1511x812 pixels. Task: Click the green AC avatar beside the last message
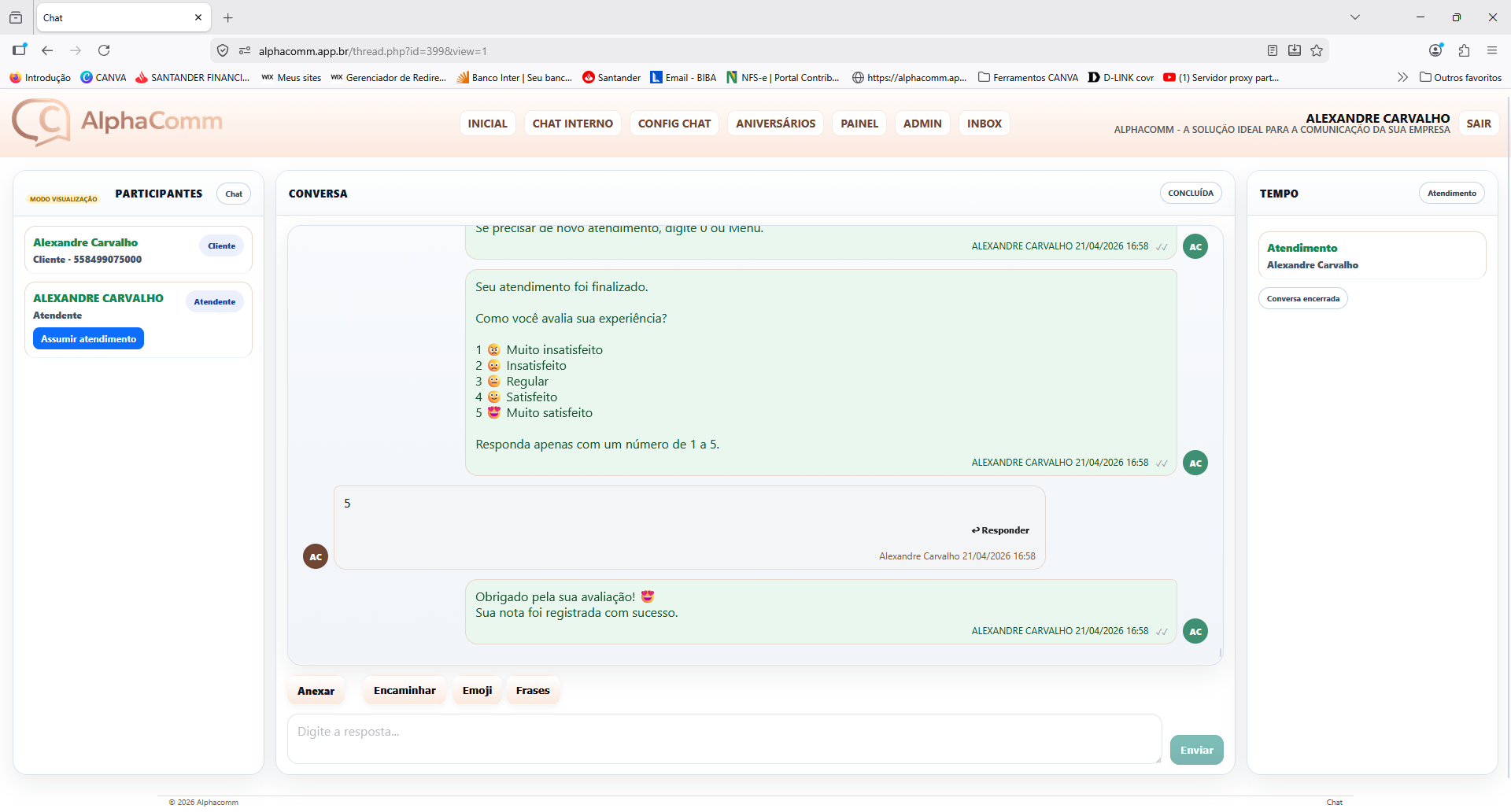click(1195, 631)
